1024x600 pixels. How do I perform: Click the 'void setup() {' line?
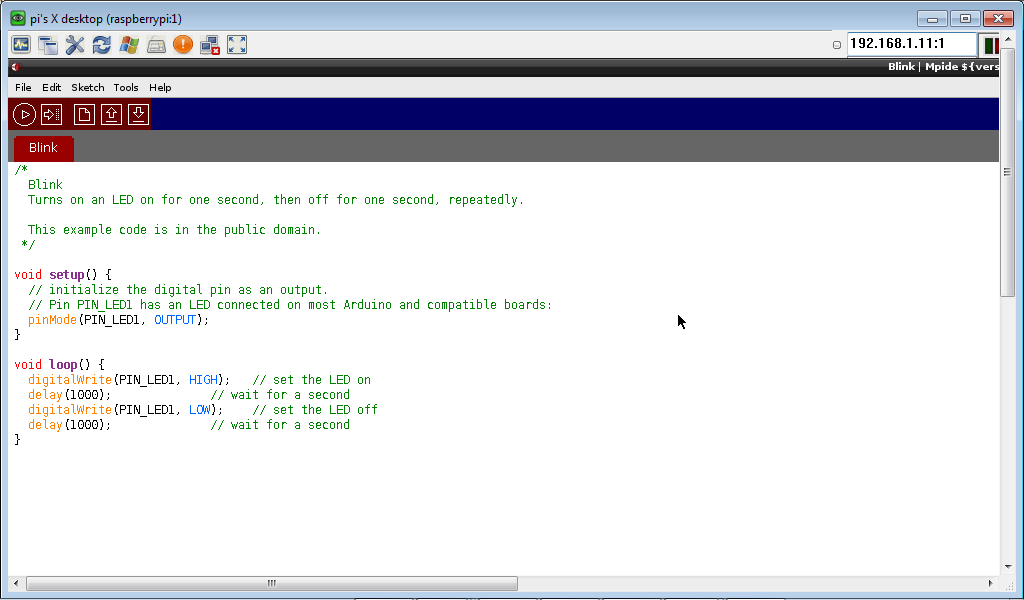(x=63, y=275)
